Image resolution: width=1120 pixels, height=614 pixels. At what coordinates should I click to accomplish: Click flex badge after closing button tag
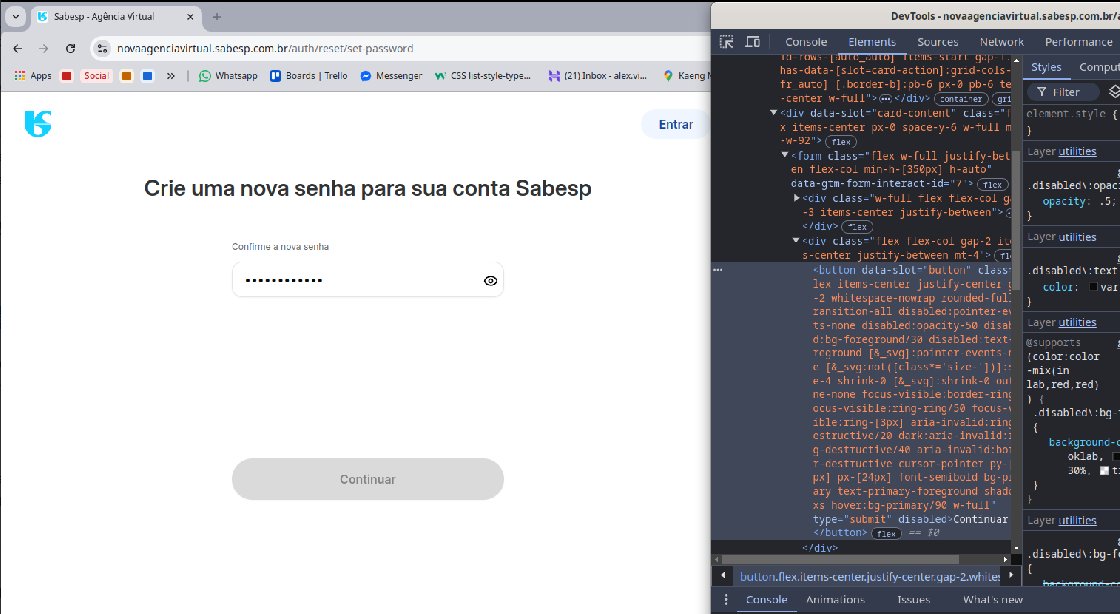coord(886,533)
